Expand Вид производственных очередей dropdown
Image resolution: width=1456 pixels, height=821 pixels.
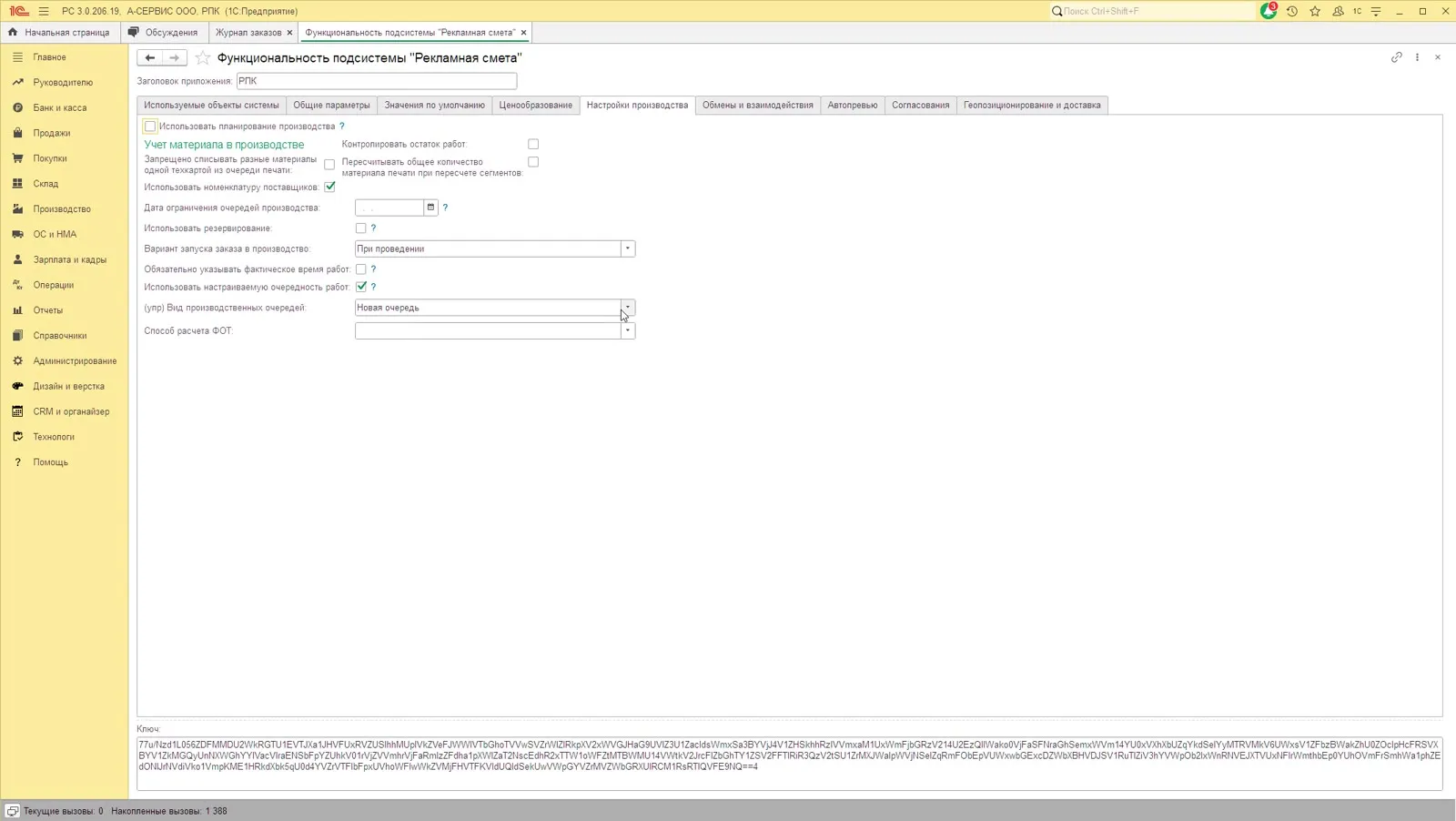(x=628, y=308)
